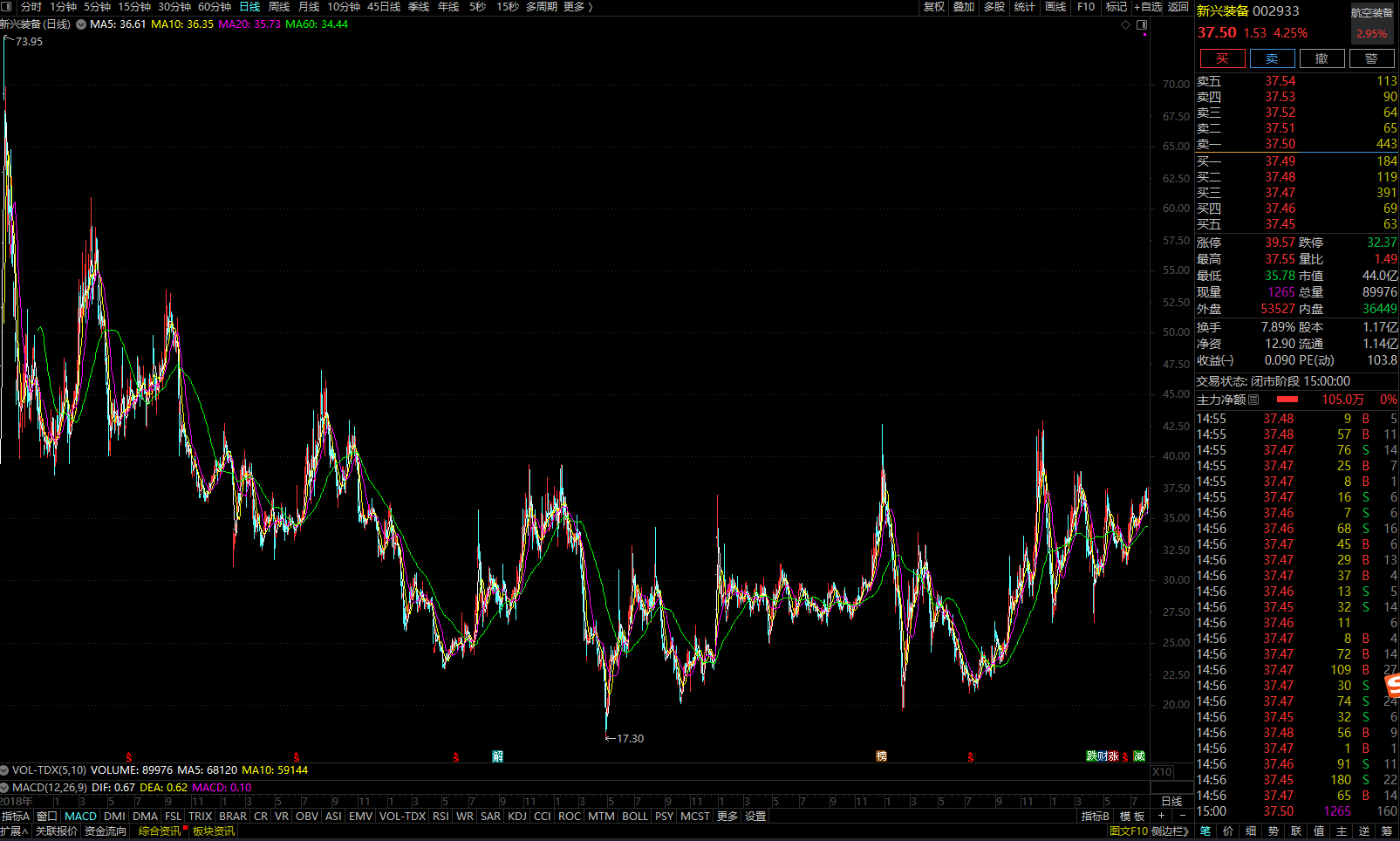Click the blue 卖 sell button
Screen dimensions: 1400x841
pos(1273,58)
